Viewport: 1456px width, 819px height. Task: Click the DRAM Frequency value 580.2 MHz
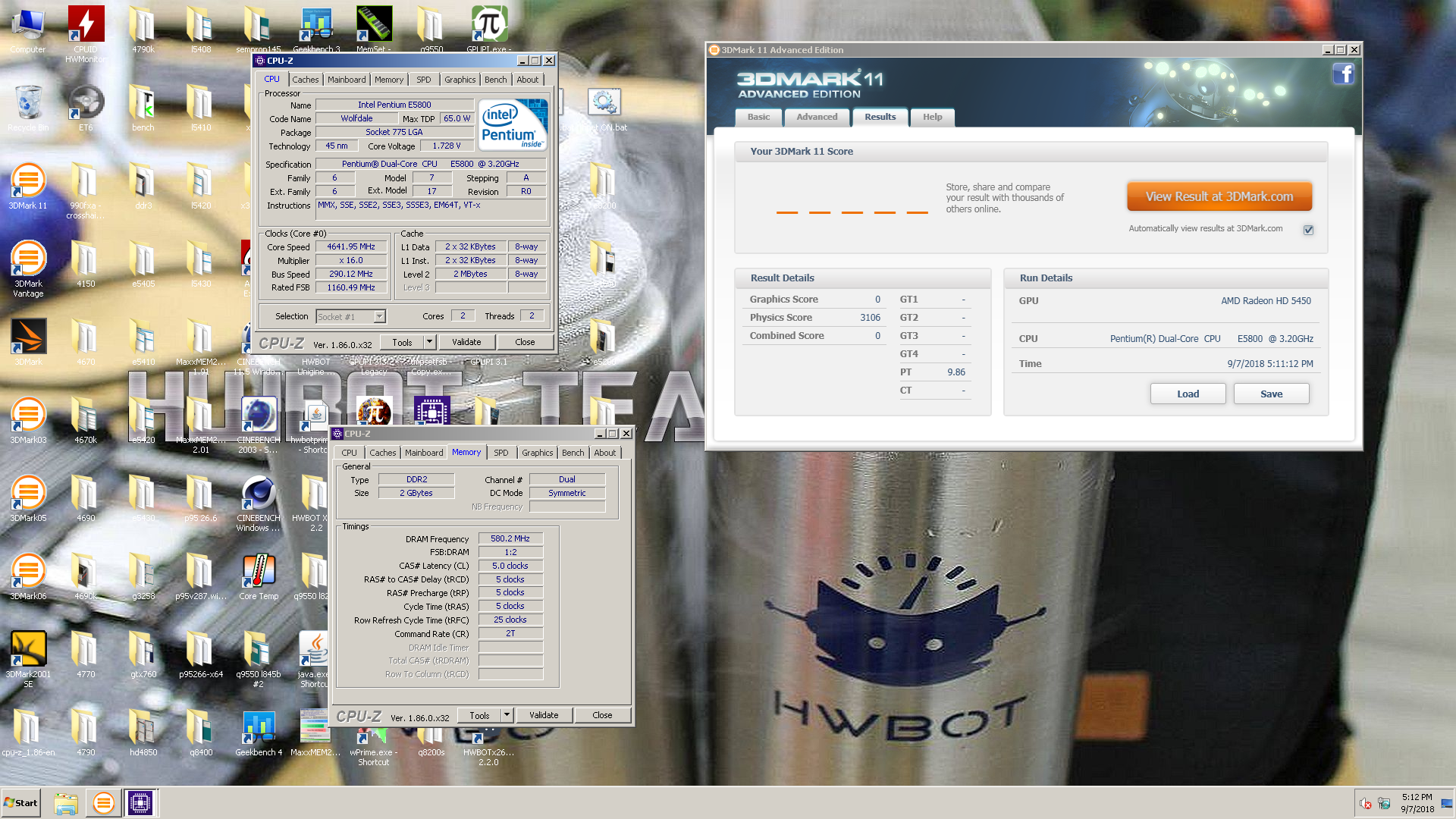pos(510,539)
